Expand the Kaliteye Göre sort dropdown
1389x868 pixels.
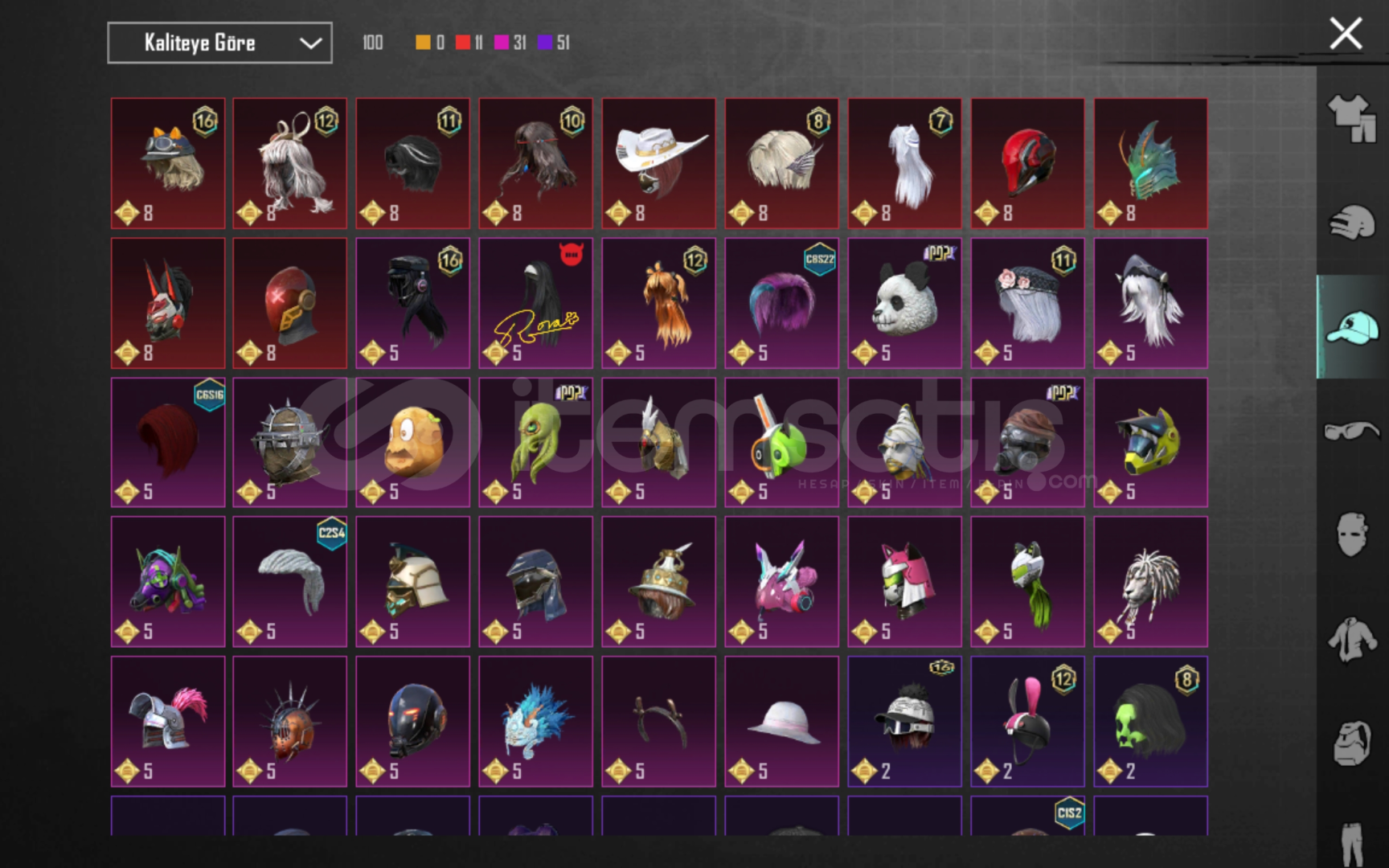(x=219, y=43)
